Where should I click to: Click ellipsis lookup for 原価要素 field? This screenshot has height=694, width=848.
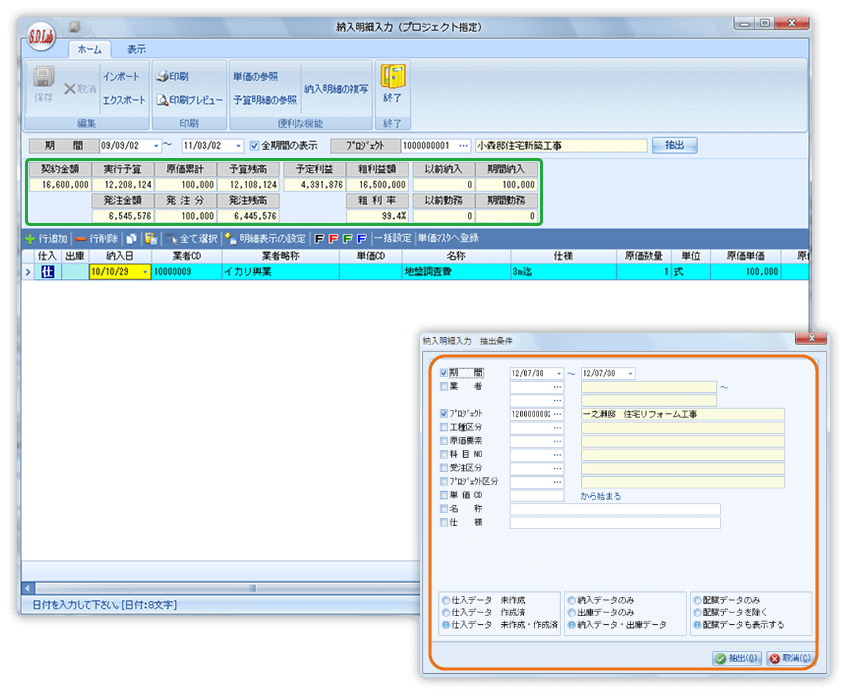(558, 441)
